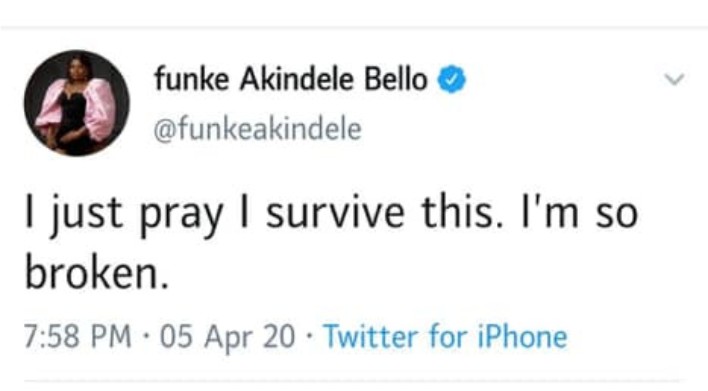Click the 05 Apr 20 date
This screenshot has height=391, width=708.
click(228, 338)
